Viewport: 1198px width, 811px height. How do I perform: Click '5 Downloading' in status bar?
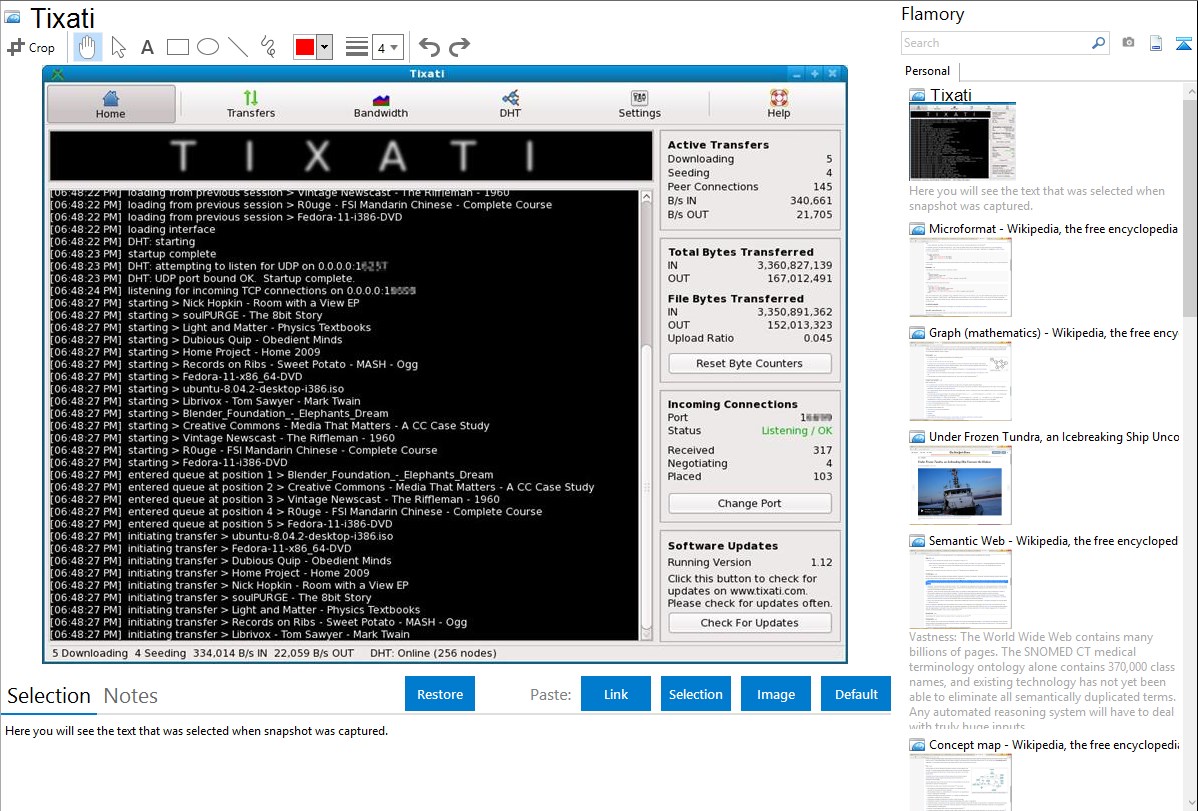90,653
